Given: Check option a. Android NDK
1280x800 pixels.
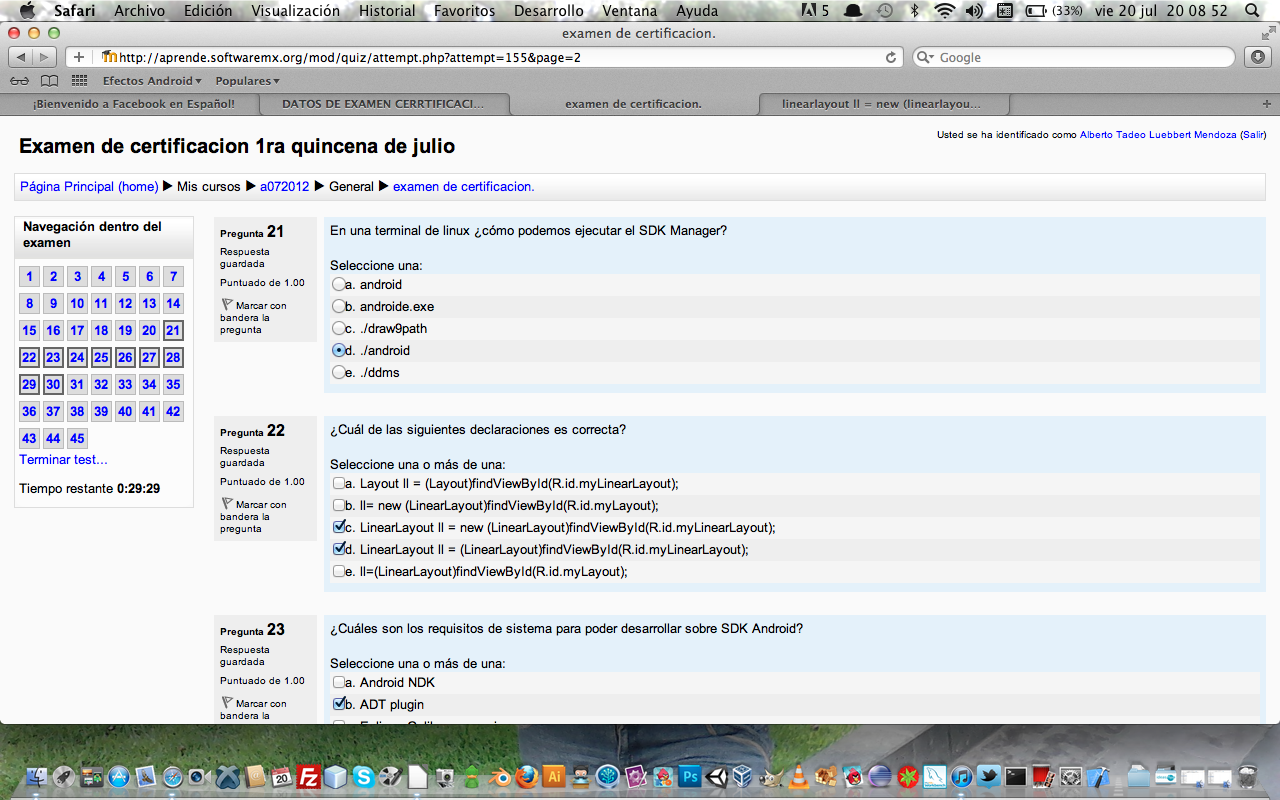Looking at the screenshot, I should click(338, 683).
